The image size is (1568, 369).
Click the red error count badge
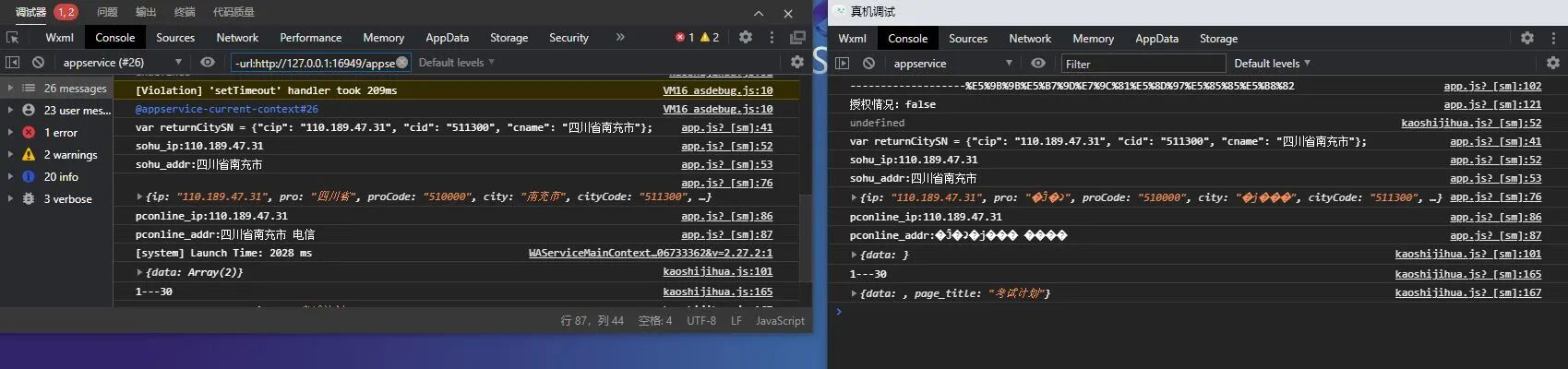(685, 38)
